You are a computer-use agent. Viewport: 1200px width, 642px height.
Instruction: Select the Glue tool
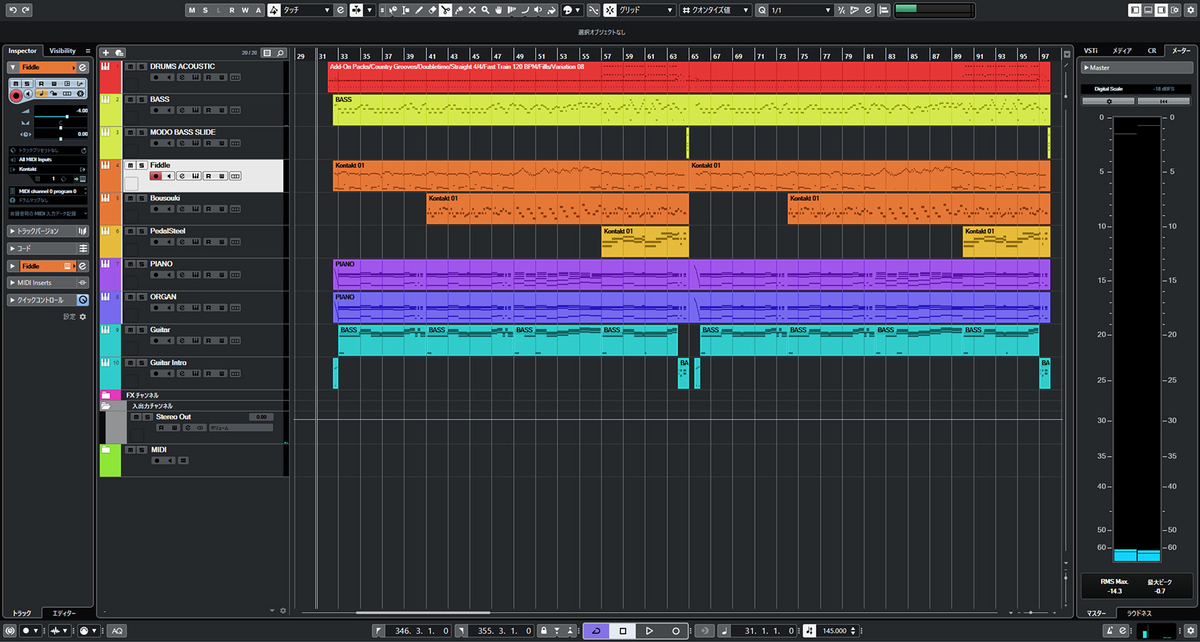click(459, 9)
